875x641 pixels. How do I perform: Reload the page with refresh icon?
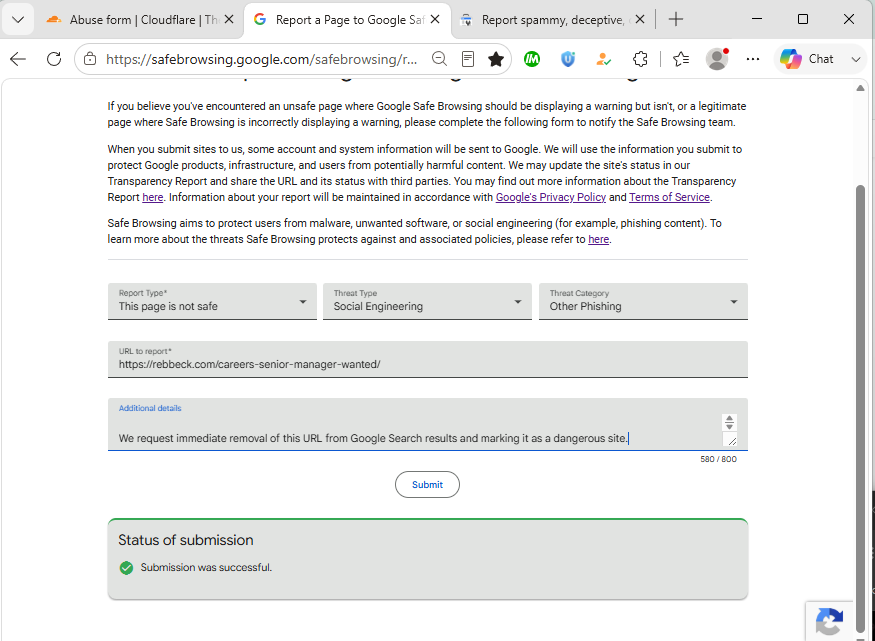coord(54,59)
